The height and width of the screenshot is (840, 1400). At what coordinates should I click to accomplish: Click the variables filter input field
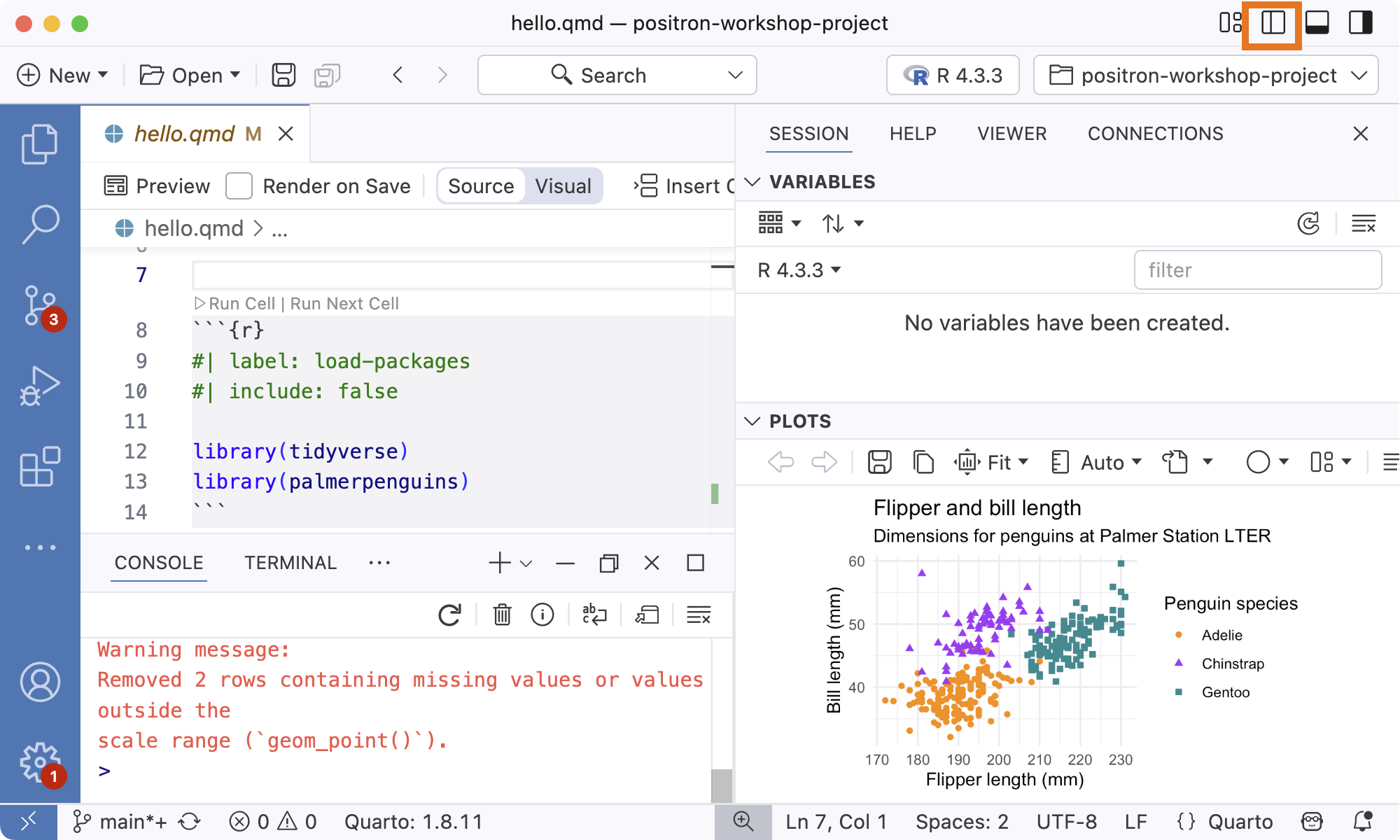pos(1257,270)
